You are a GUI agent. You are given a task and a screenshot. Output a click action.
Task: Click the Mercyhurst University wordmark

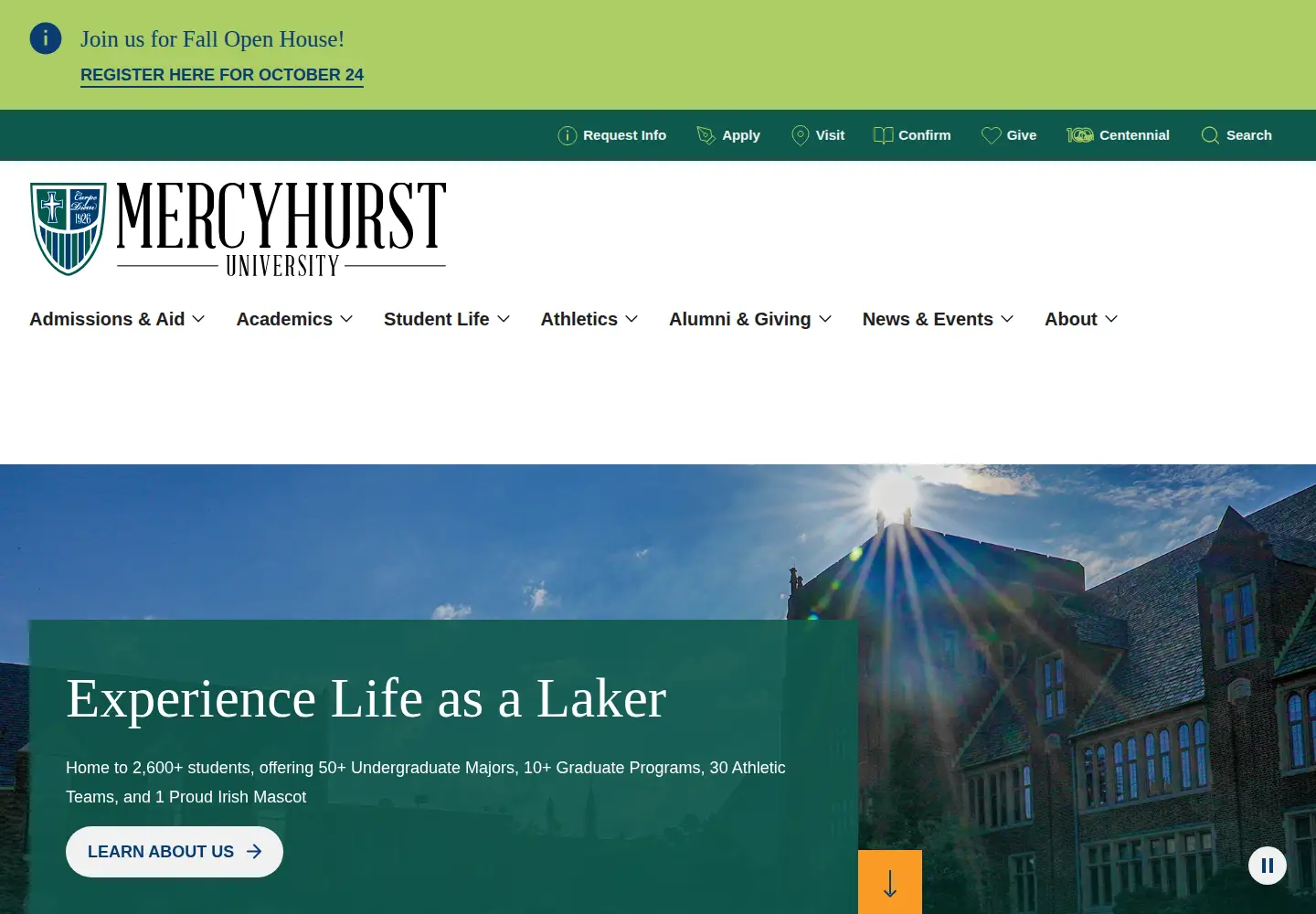[281, 228]
